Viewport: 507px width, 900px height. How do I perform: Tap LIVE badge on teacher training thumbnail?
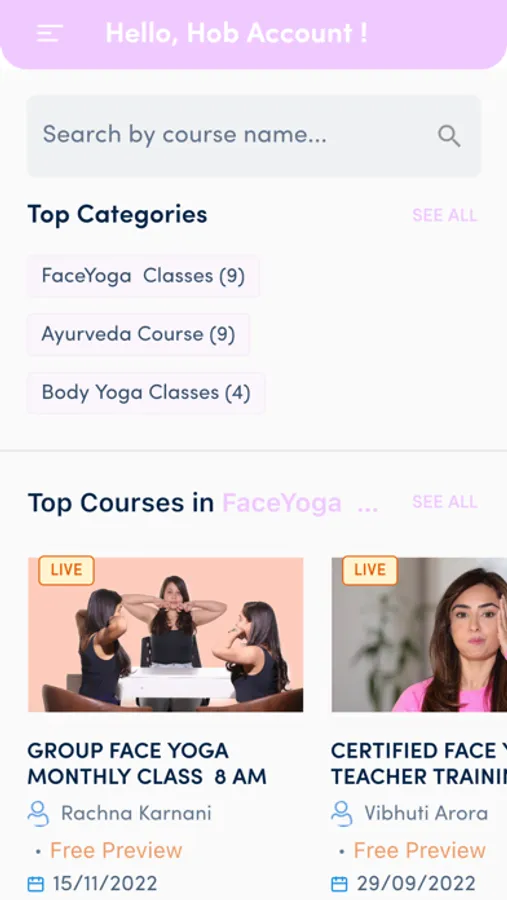370,570
